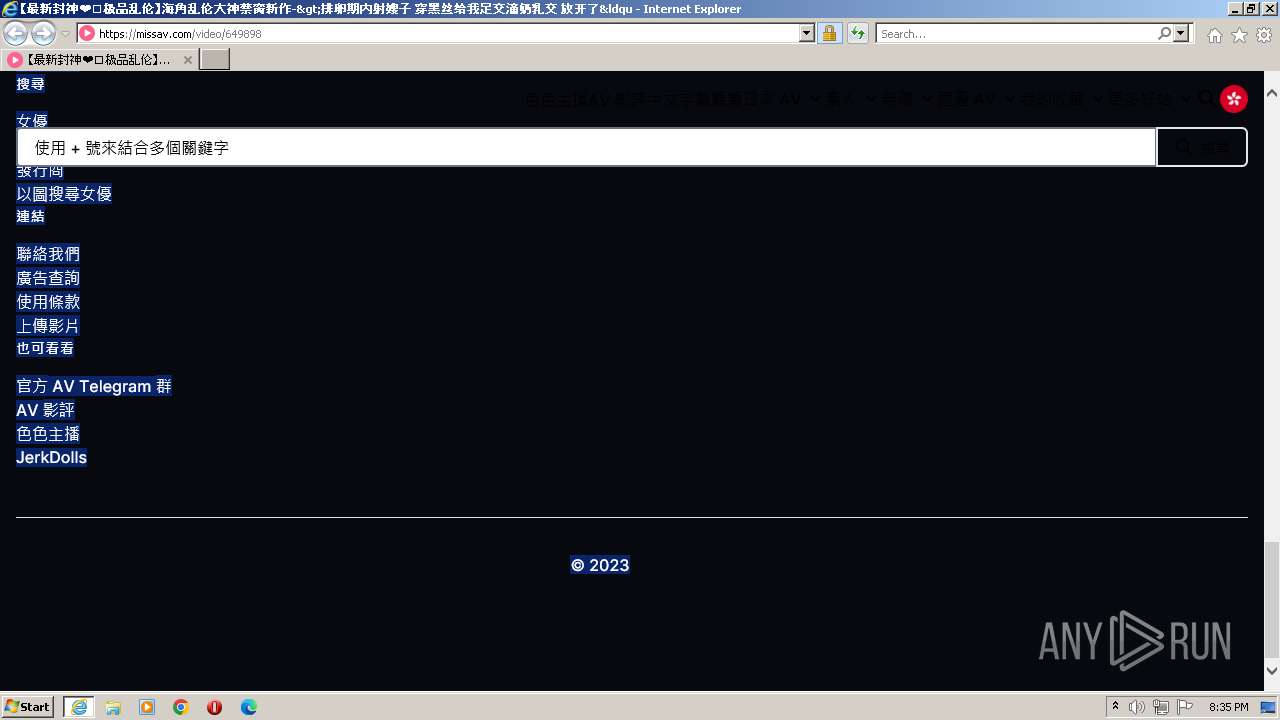
Task: Open the 以圖搜尋女優 link
Action: tap(64, 194)
